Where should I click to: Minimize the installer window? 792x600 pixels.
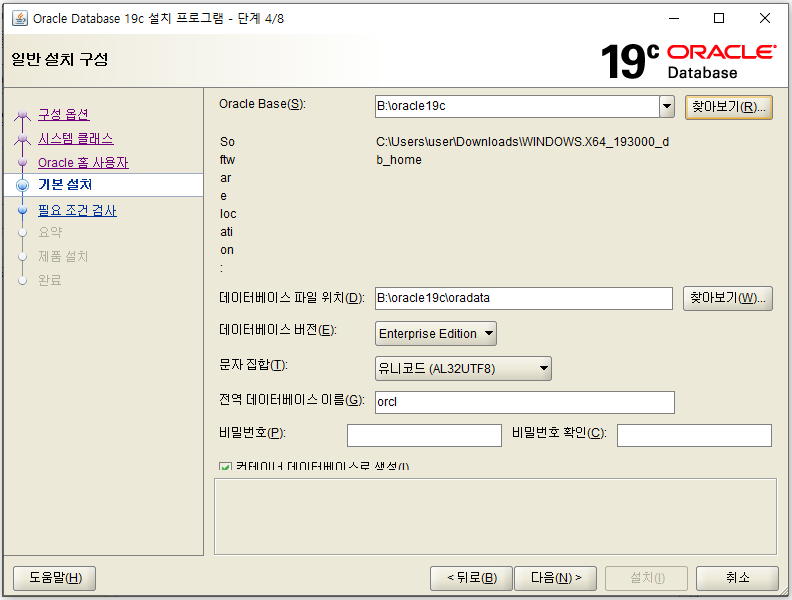click(x=674, y=18)
